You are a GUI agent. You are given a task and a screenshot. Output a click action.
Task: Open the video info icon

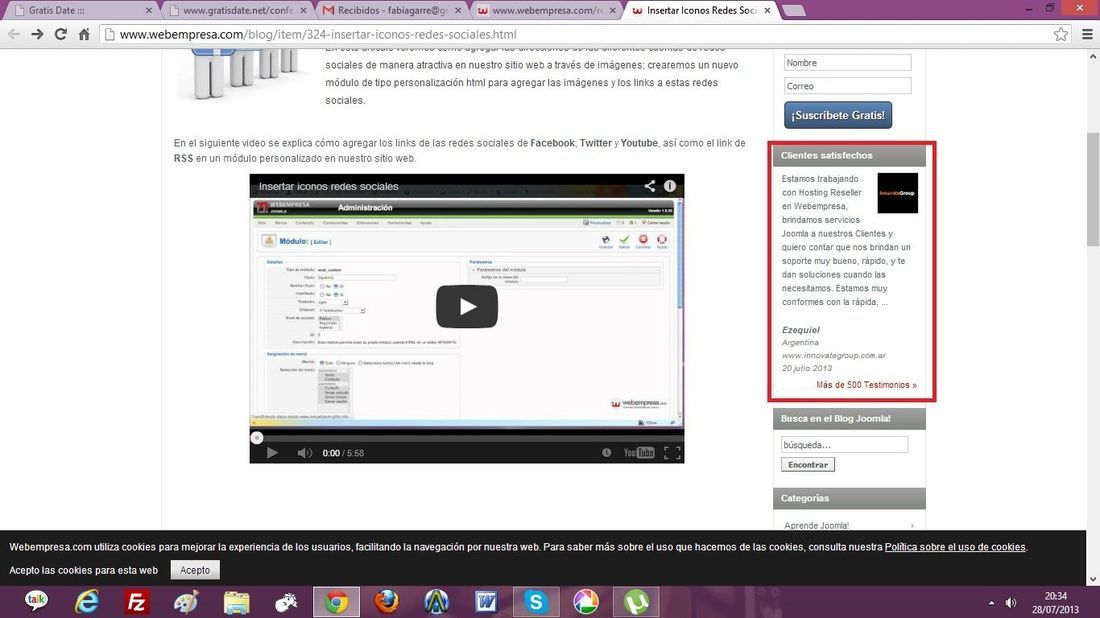tap(670, 186)
